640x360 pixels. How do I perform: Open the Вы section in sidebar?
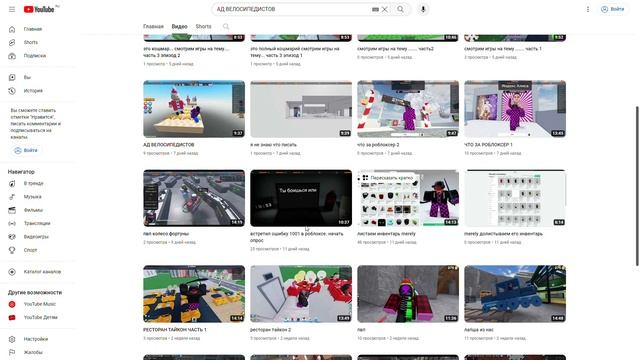click(27, 78)
